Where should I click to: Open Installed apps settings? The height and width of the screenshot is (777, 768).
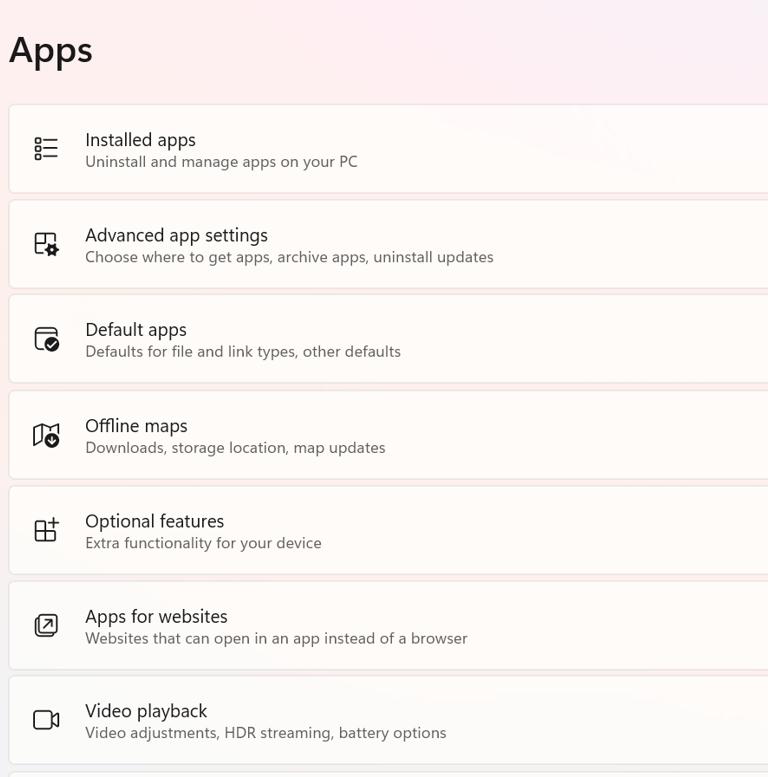click(x=140, y=140)
